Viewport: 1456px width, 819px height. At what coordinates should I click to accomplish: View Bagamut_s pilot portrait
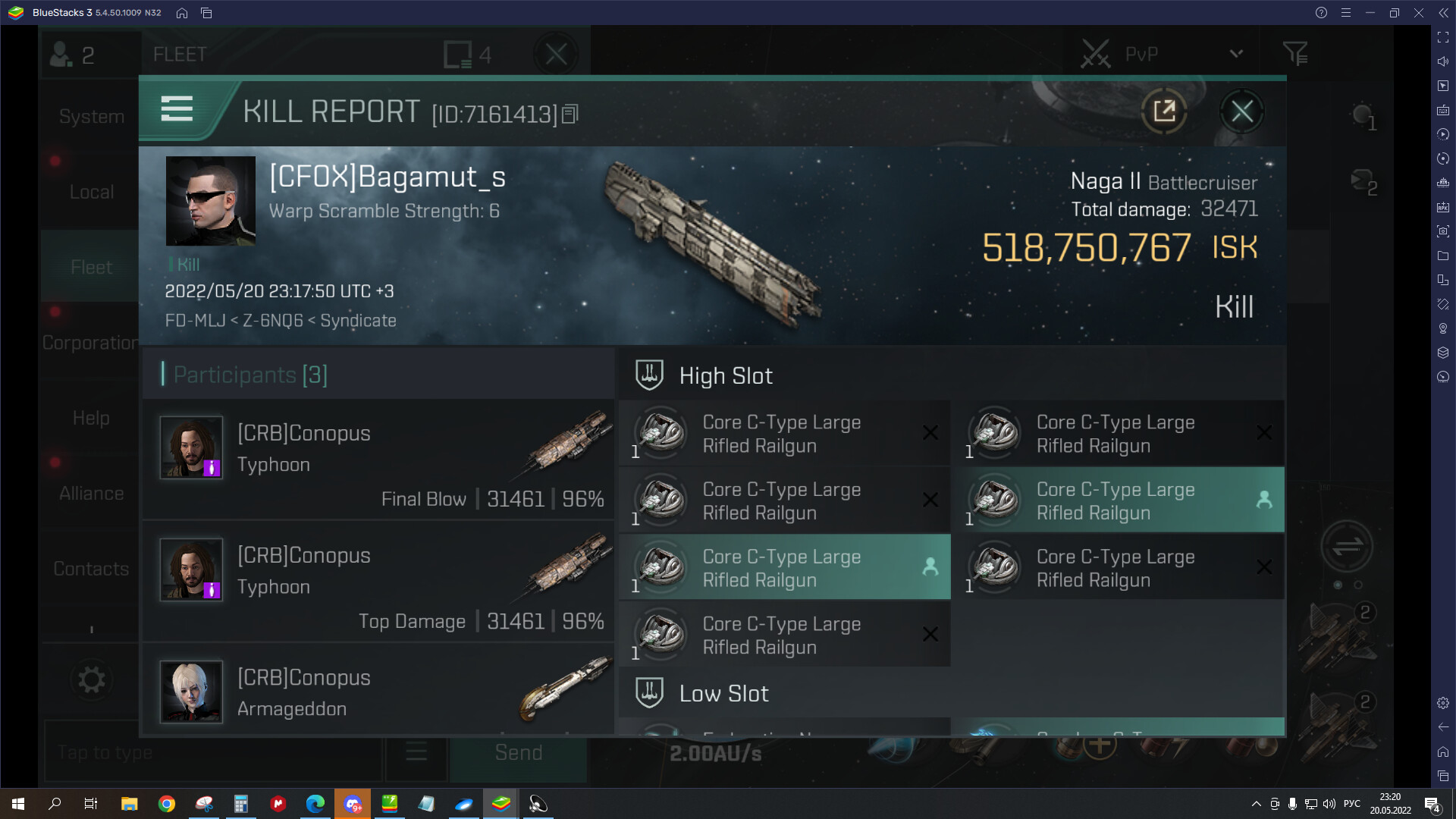point(211,201)
